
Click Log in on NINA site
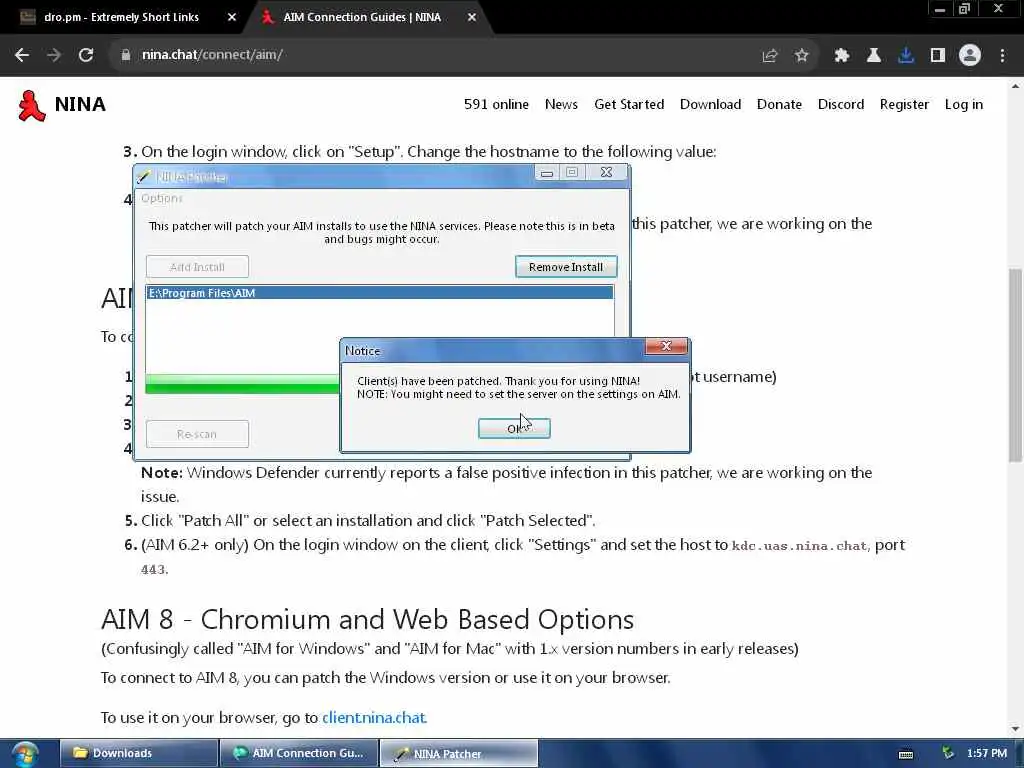coord(963,104)
